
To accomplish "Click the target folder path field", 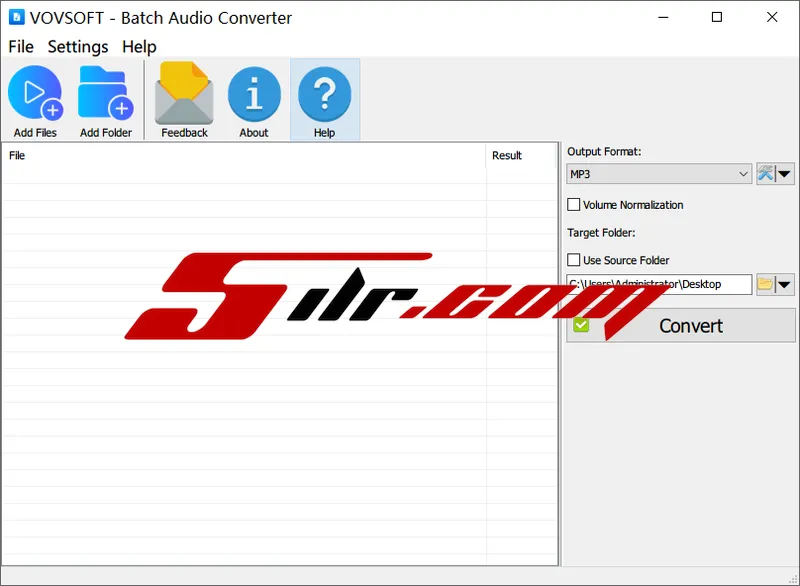I will pyautogui.click(x=659, y=284).
